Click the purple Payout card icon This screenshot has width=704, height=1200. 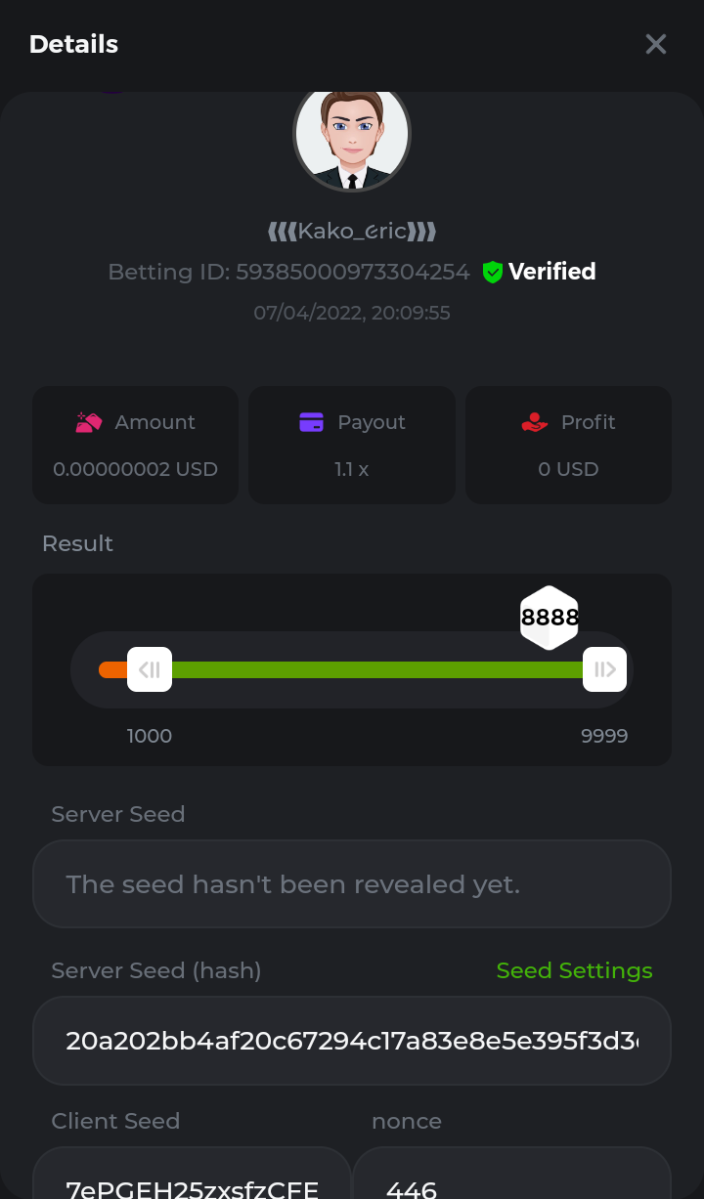click(312, 422)
